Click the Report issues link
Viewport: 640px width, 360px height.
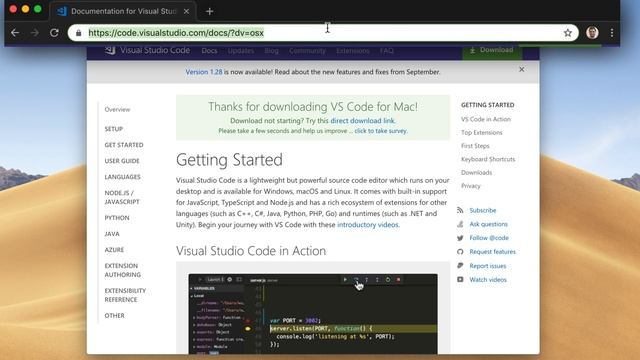click(x=487, y=266)
